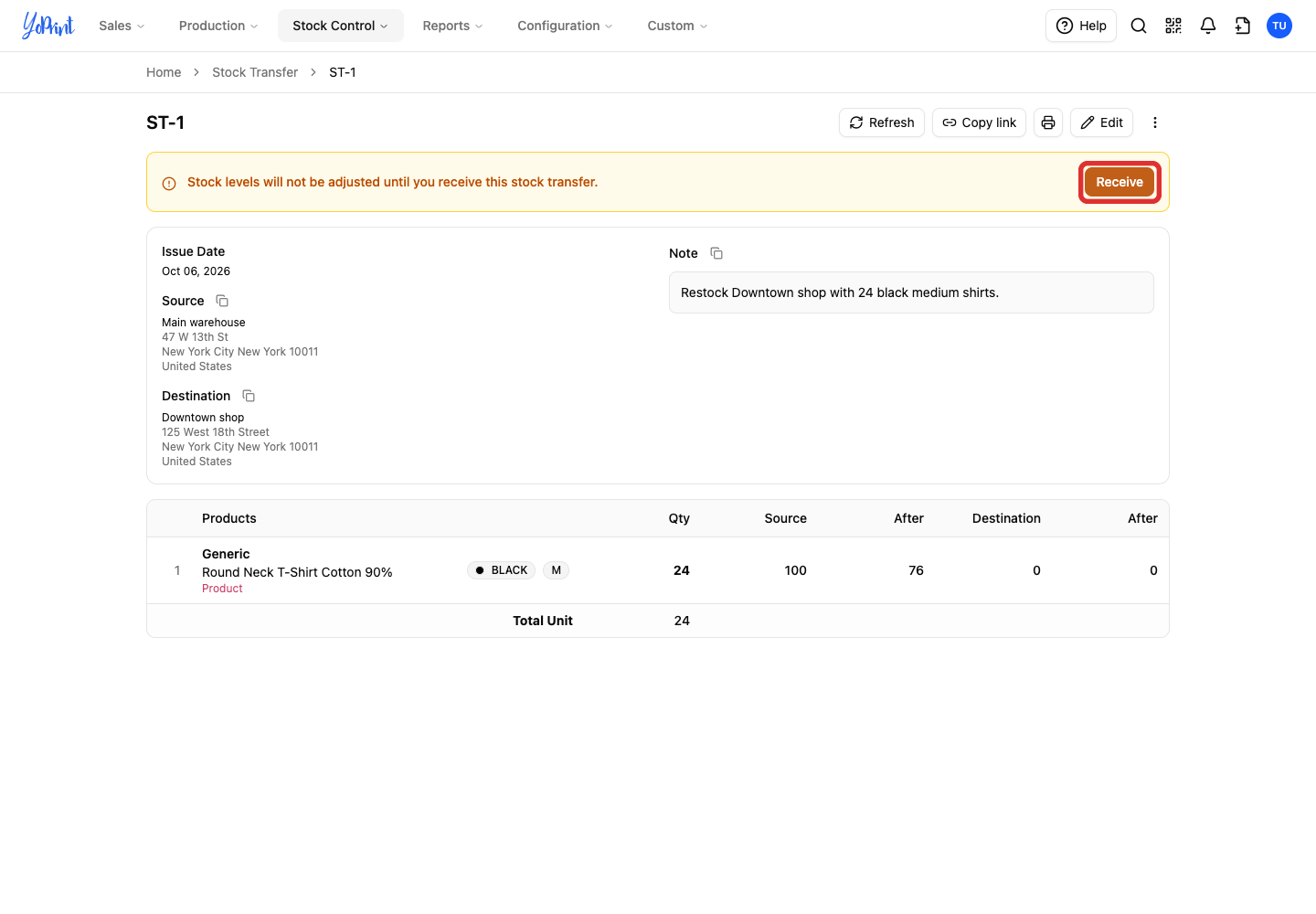Expand the Sales menu
The image size is (1316, 914).
click(122, 26)
